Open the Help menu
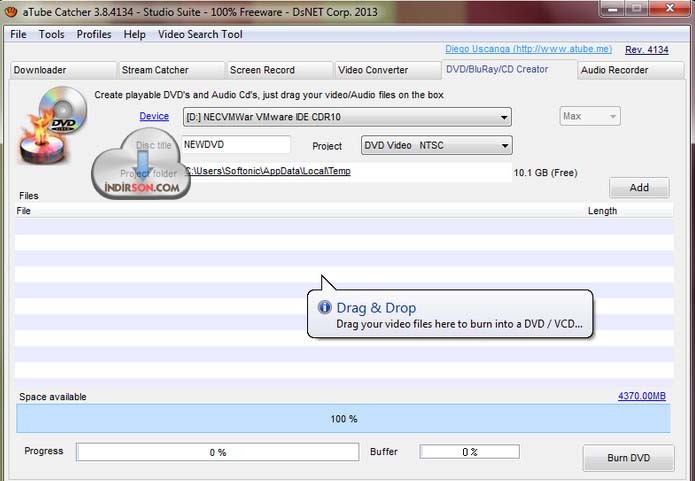The height and width of the screenshot is (481, 695). [x=134, y=34]
